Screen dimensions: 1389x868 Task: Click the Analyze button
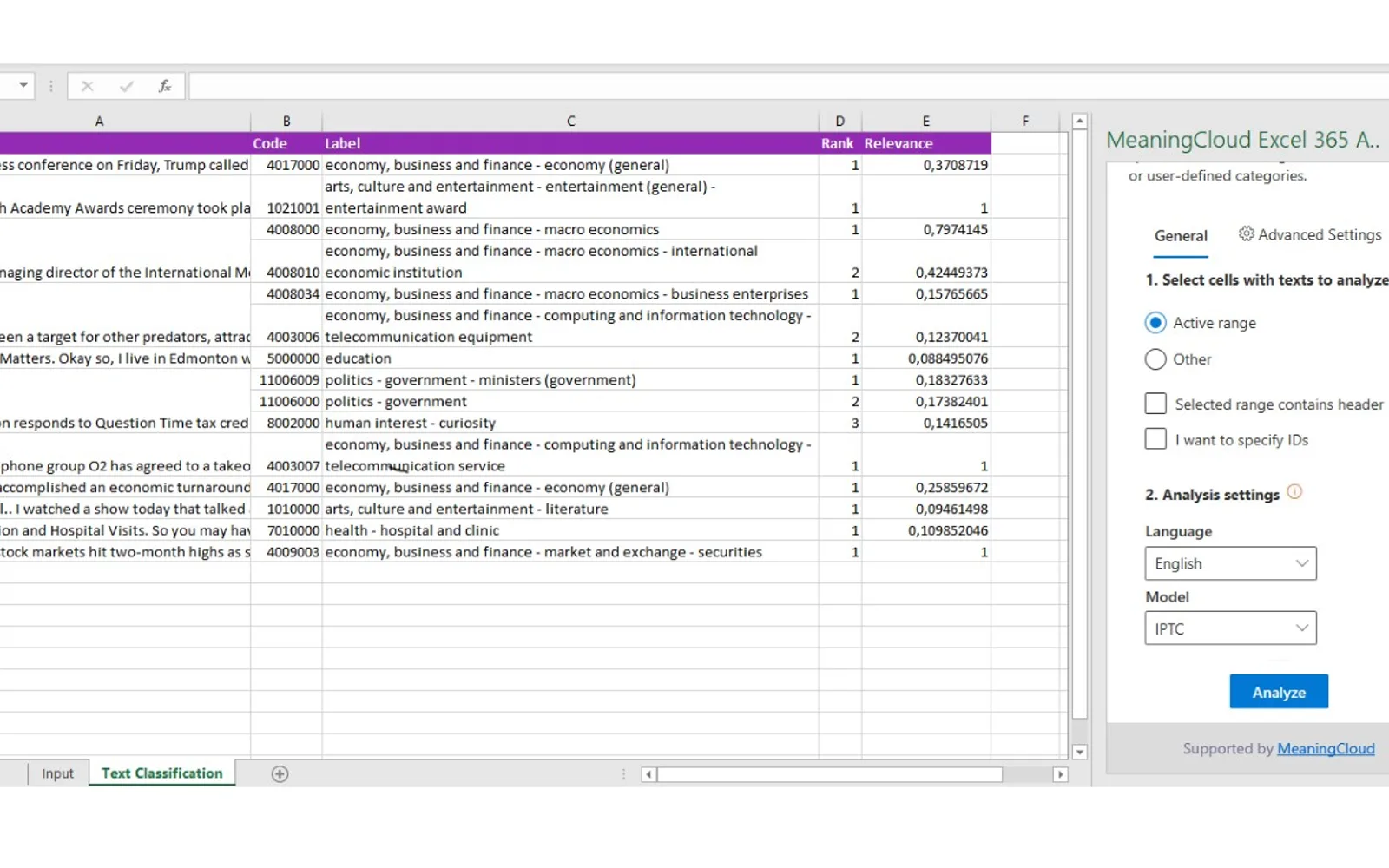[1279, 692]
